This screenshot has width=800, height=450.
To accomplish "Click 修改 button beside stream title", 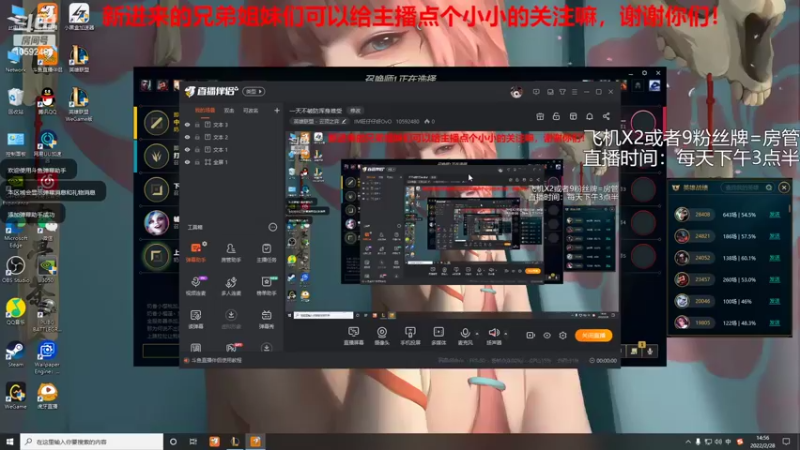I will [x=355, y=111].
